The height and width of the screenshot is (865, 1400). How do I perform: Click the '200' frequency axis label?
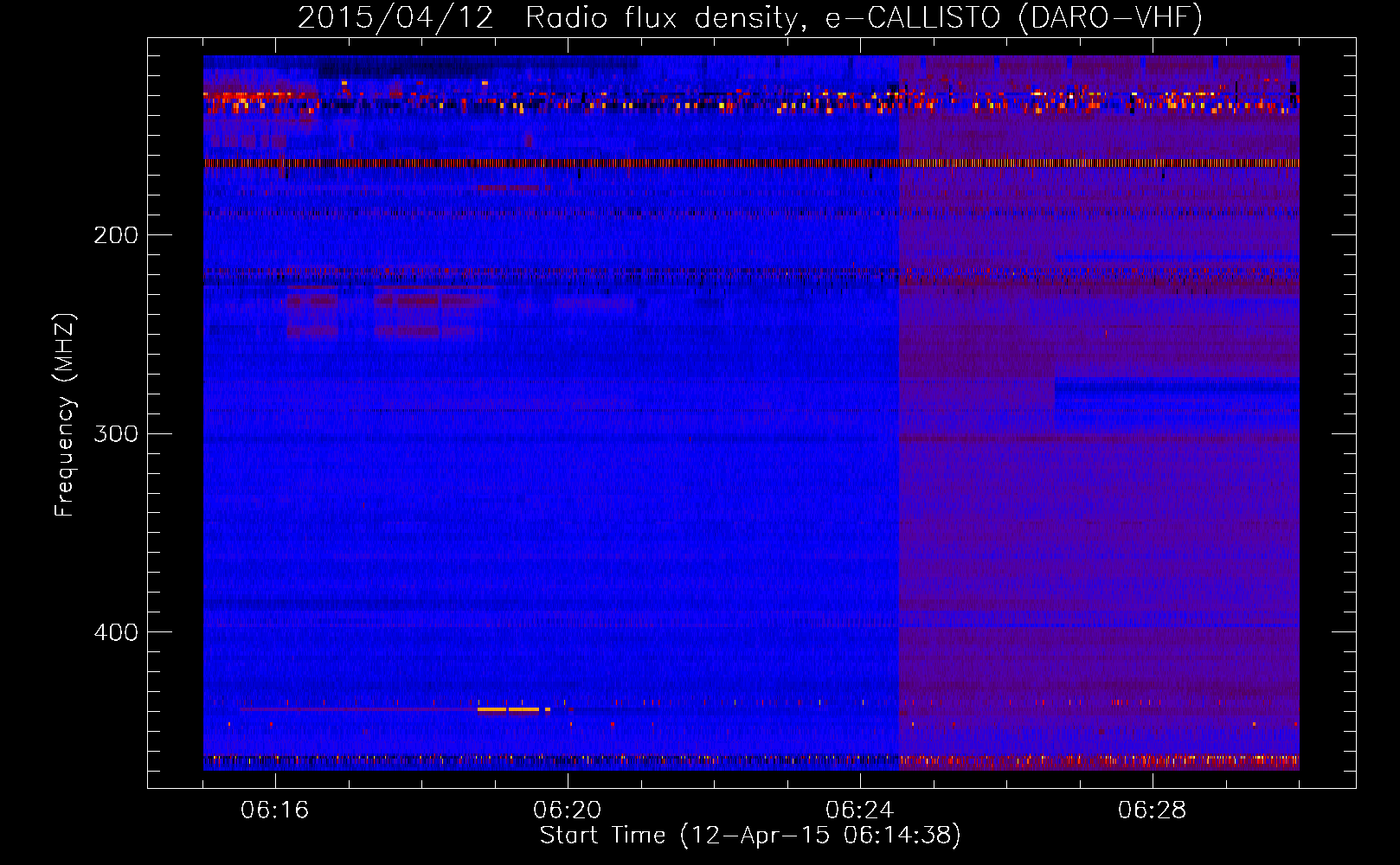pyautogui.click(x=115, y=235)
